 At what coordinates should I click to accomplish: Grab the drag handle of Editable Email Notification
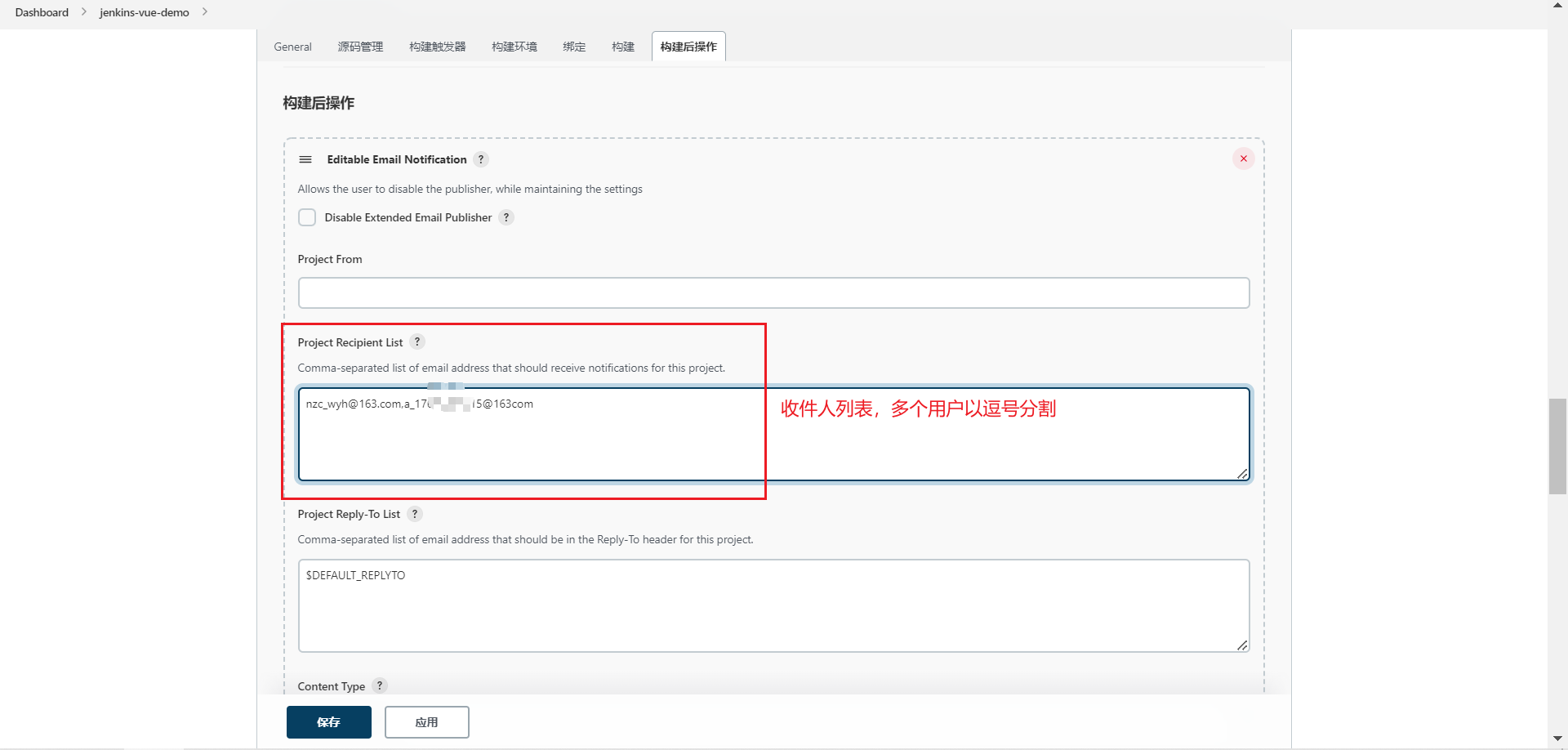tap(305, 159)
